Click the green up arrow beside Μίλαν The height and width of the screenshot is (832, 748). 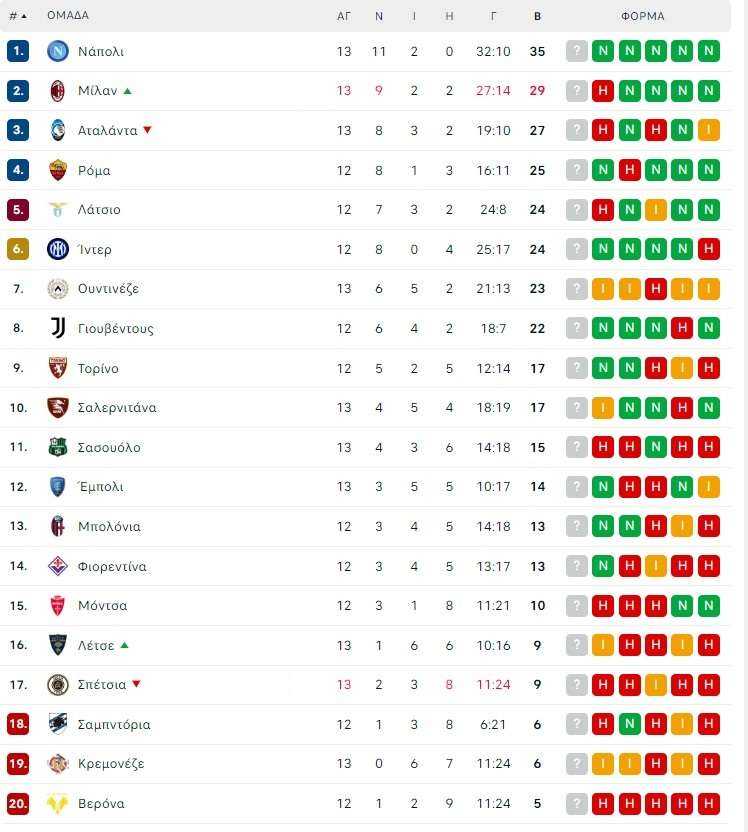pyautogui.click(x=127, y=91)
